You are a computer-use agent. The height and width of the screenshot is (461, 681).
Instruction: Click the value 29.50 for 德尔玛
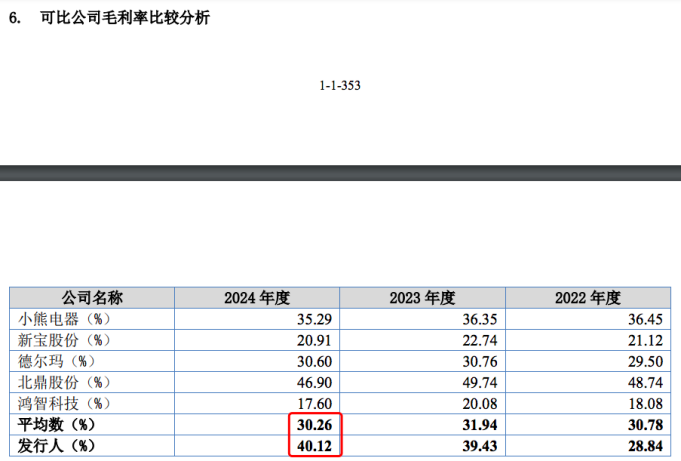point(645,362)
